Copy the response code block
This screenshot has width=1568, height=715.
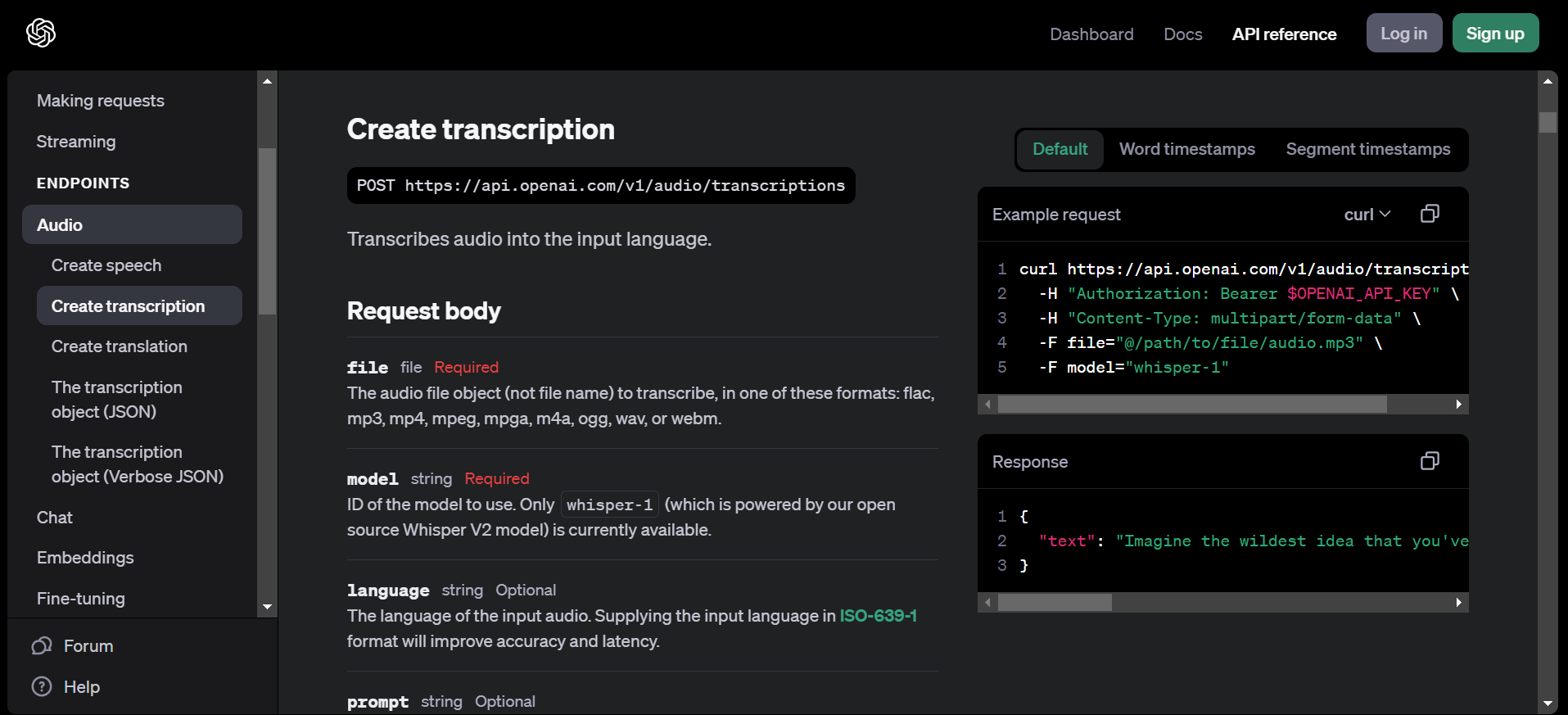pos(1430,461)
